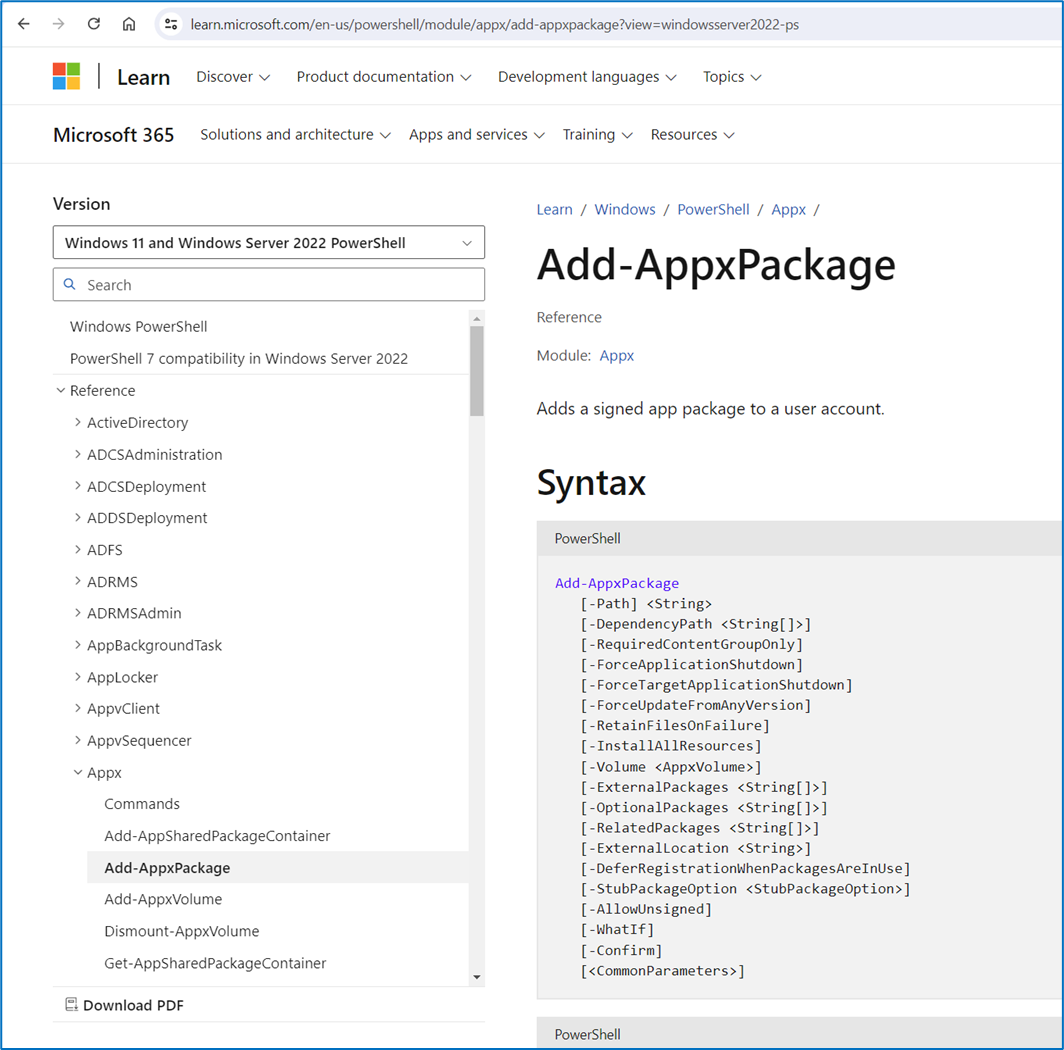The width and height of the screenshot is (1064, 1050).
Task: Click the table of contents Search field
Action: 268,285
